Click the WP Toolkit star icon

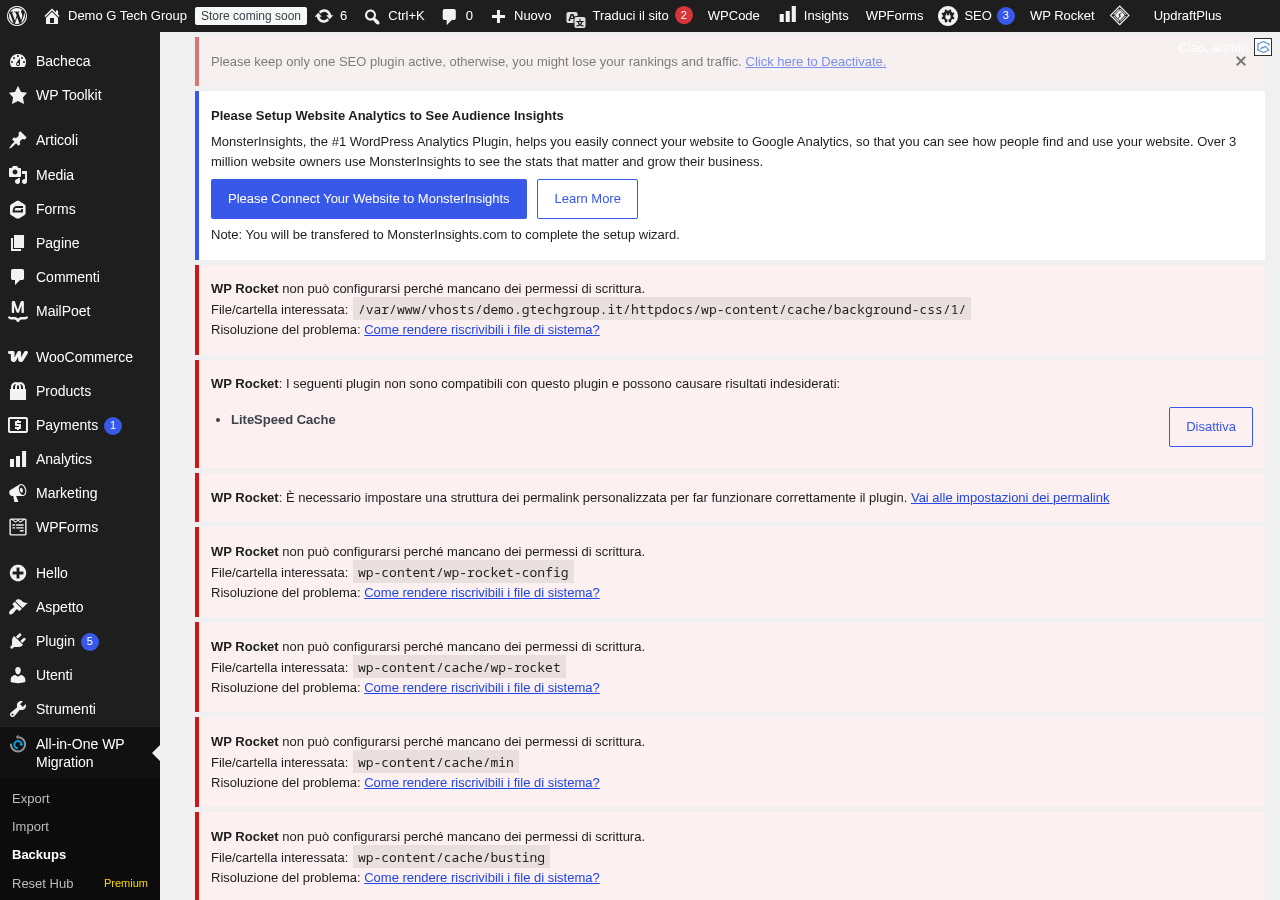(x=18, y=95)
